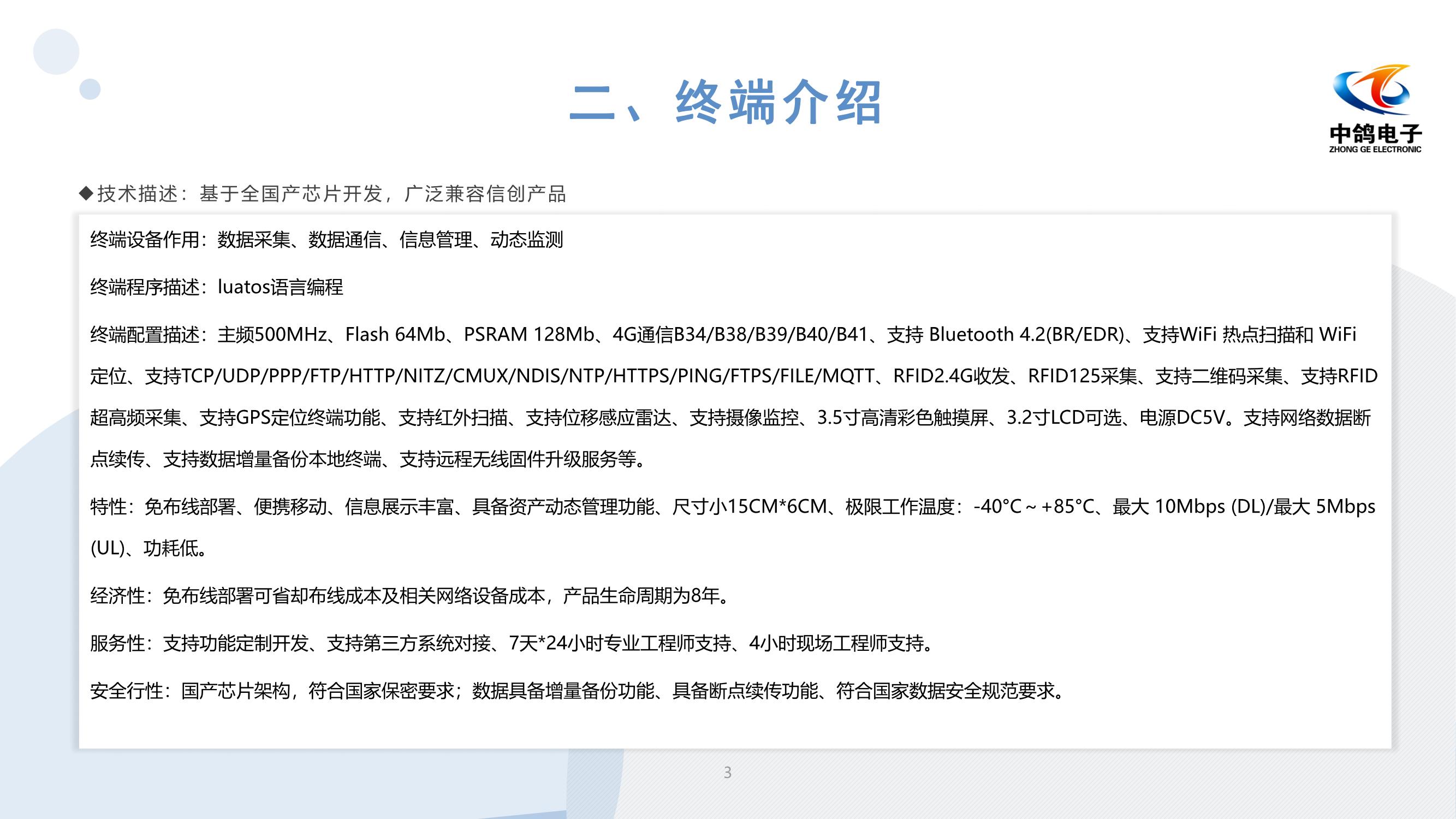The image size is (1456, 819).
Task: Click the company name 中鸽电子
Action: pyautogui.click(x=1375, y=133)
